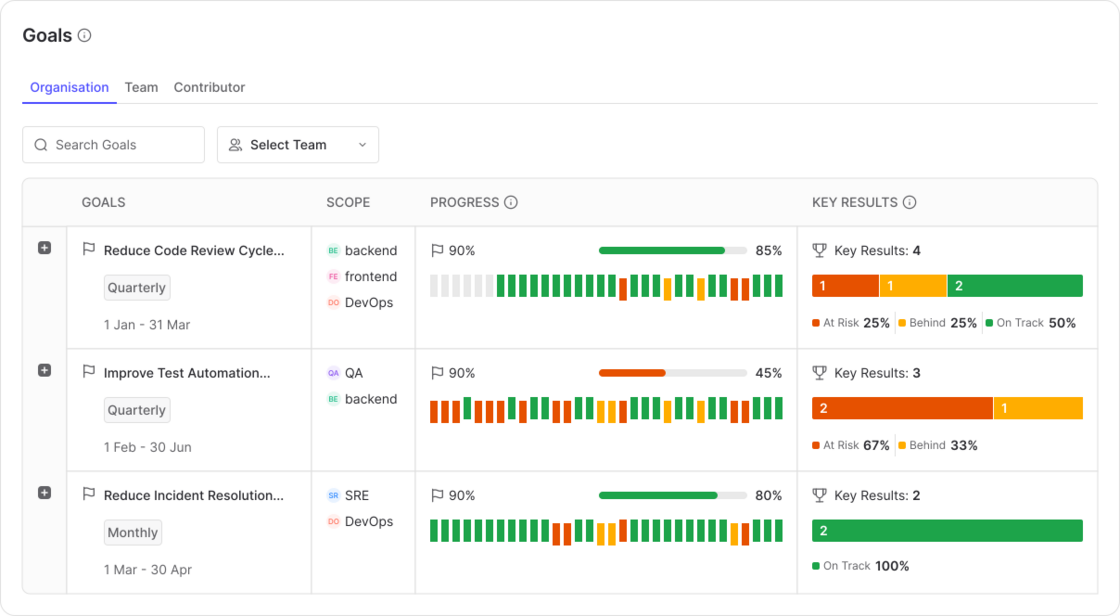Viewport: 1120px width, 616px height.
Task: Click flag icon beside Reduce Code Review Cycle
Action: (89, 249)
